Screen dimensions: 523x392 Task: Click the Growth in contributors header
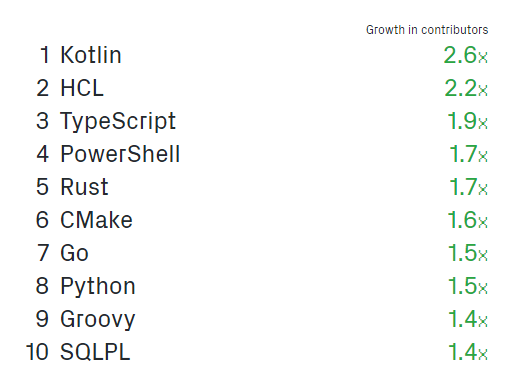coord(427,30)
